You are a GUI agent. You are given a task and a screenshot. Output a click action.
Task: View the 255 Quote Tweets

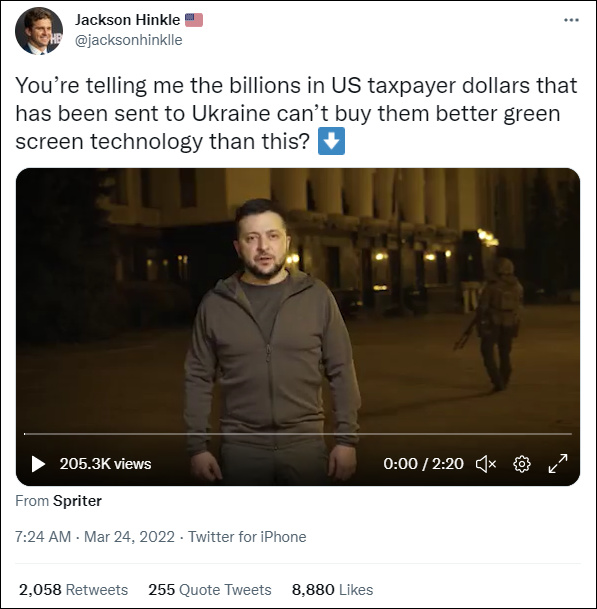point(210,590)
